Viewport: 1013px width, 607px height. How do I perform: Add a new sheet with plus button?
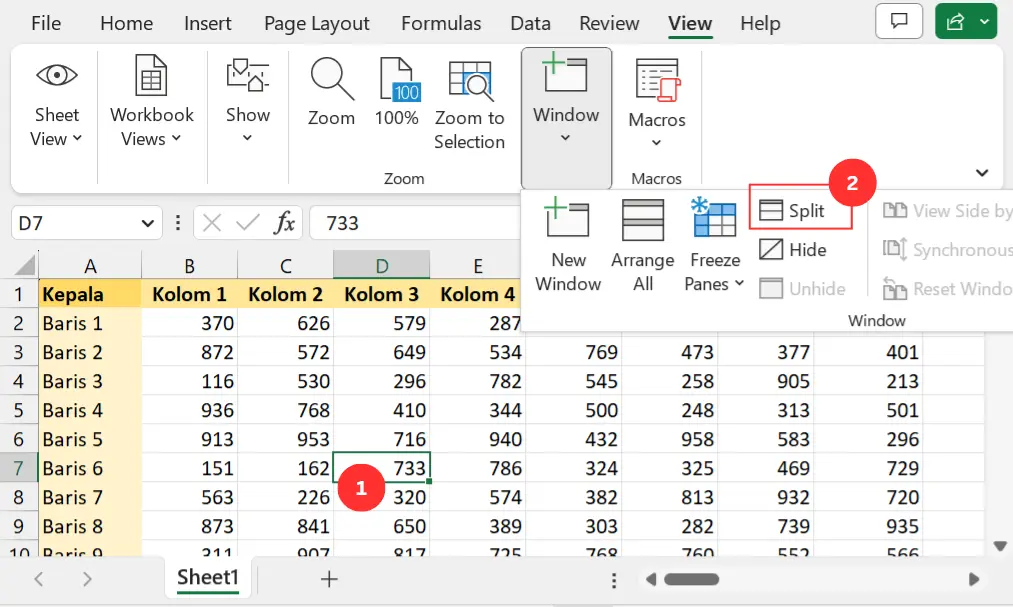[x=329, y=579]
